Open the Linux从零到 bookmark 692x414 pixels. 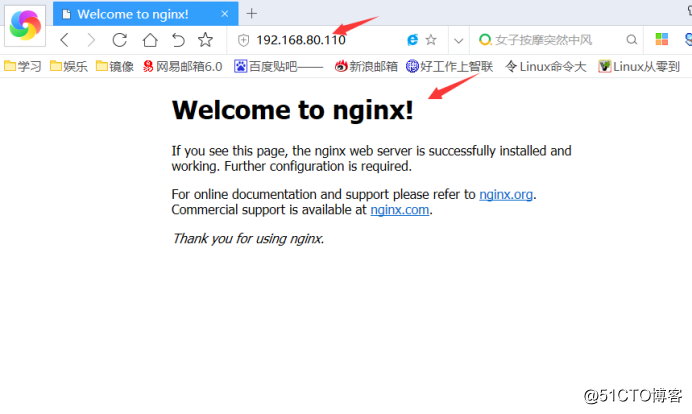(x=639, y=67)
